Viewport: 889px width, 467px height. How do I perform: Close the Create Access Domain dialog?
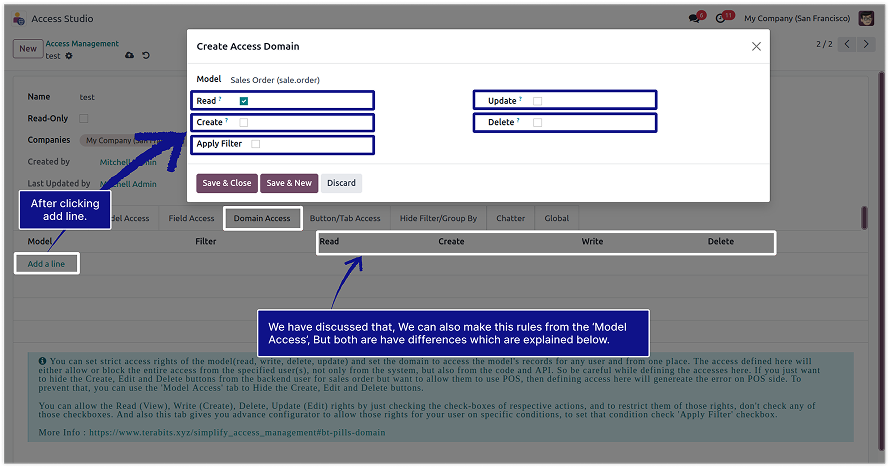[x=756, y=46]
